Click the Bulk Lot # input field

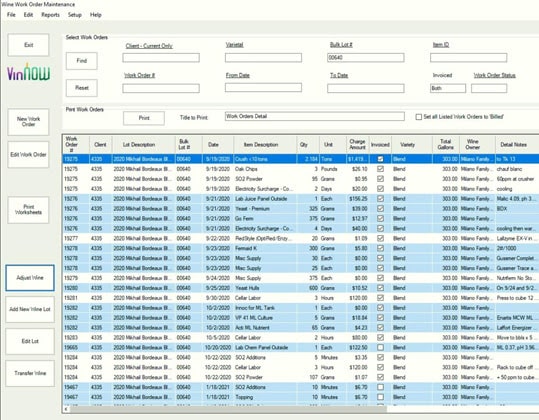click(365, 57)
